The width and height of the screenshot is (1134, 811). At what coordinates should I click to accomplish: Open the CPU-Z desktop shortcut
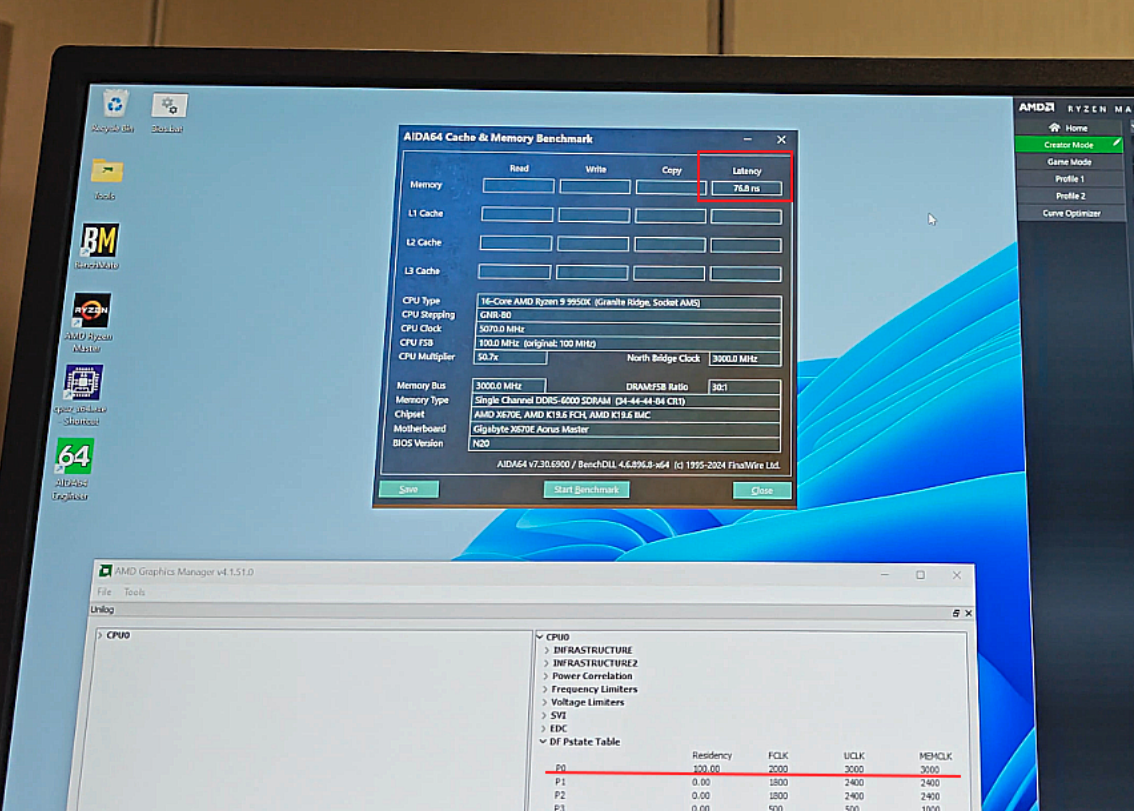click(x=84, y=383)
